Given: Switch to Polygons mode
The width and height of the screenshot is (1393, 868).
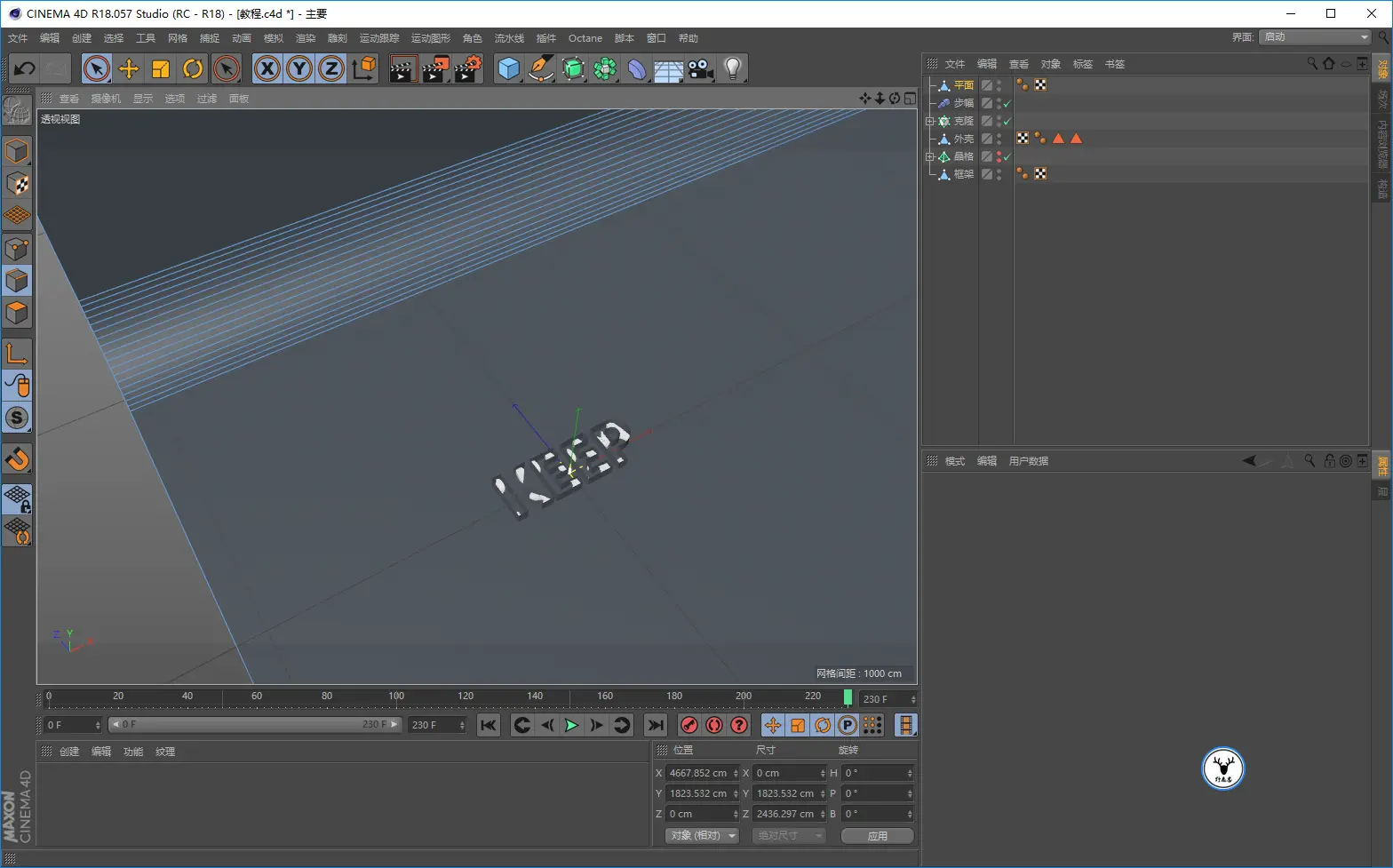Looking at the screenshot, I should click(17, 314).
